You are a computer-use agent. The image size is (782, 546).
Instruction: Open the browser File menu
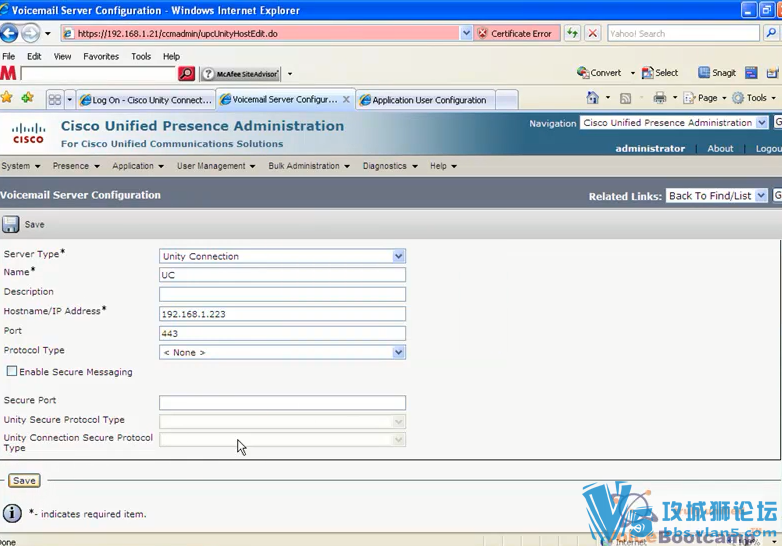point(8,56)
